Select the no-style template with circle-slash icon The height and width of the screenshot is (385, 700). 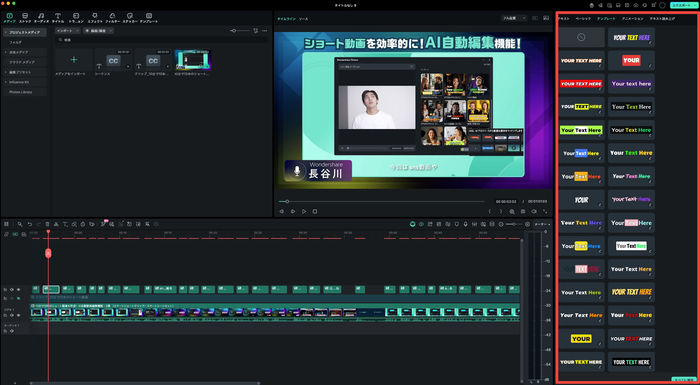coord(581,38)
